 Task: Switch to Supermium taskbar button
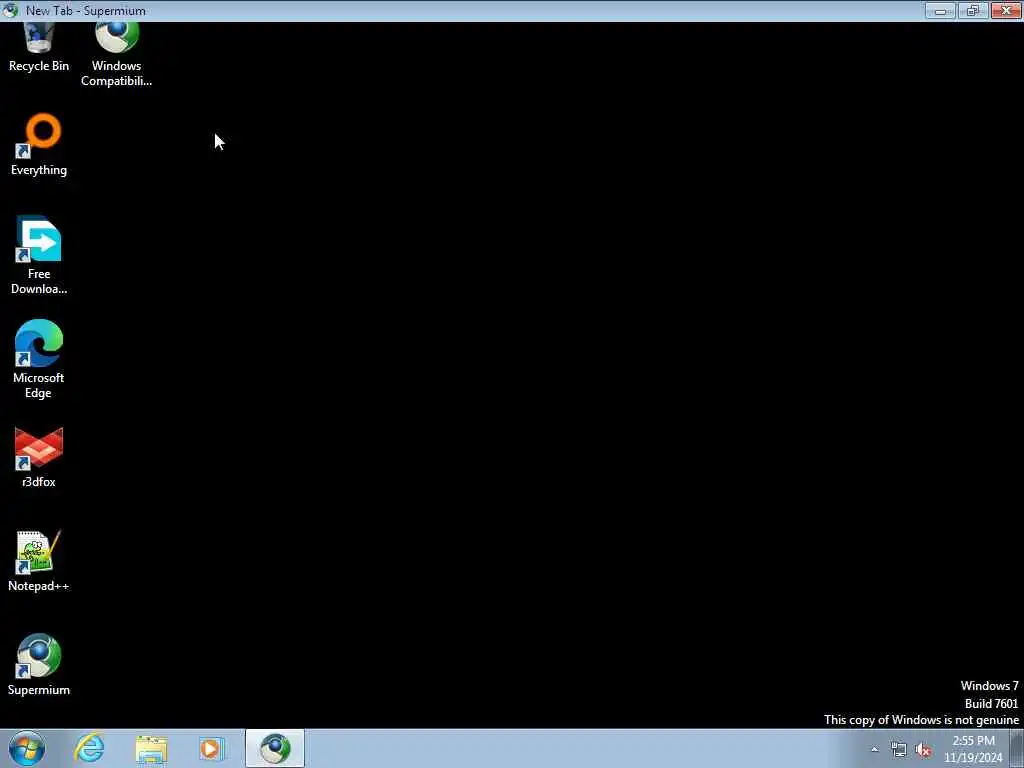pyautogui.click(x=275, y=748)
